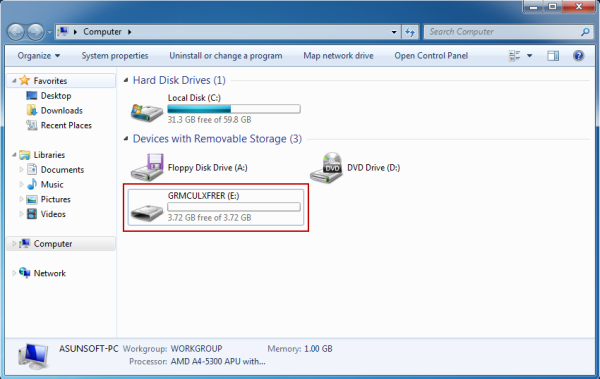600x379 pixels.
Task: Open the Pictures library
Action: point(56,199)
